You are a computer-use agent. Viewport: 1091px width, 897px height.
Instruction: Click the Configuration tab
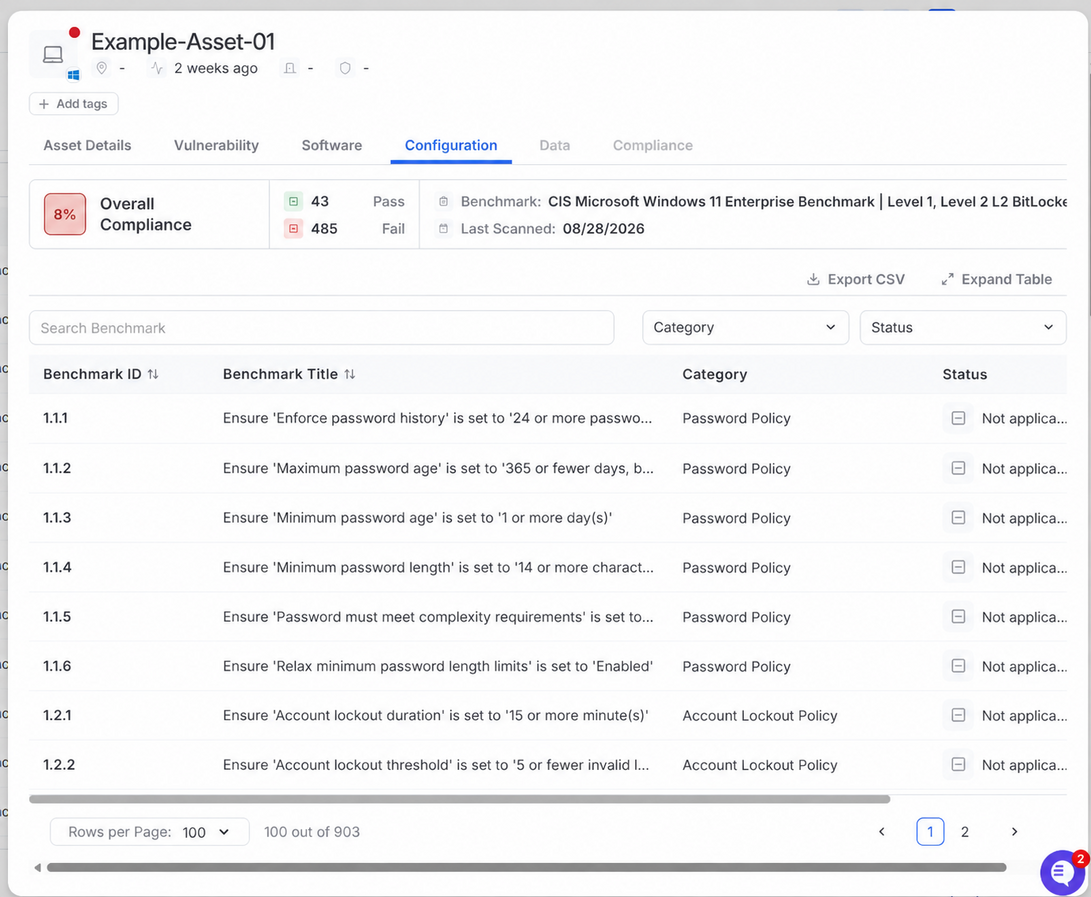click(451, 145)
